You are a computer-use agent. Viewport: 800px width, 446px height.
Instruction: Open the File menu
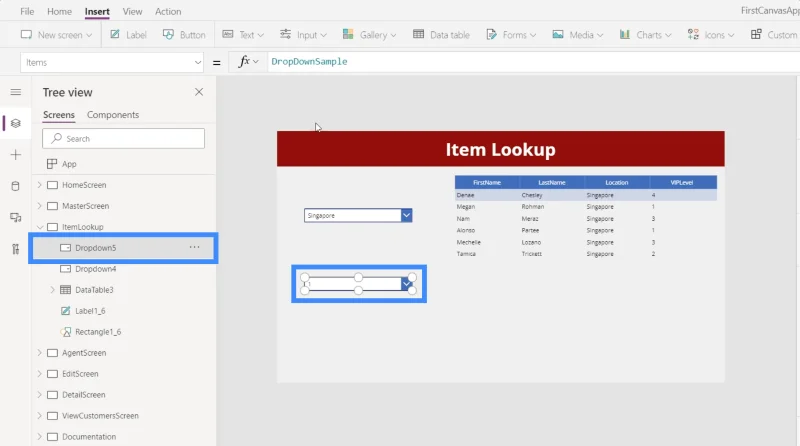(27, 11)
